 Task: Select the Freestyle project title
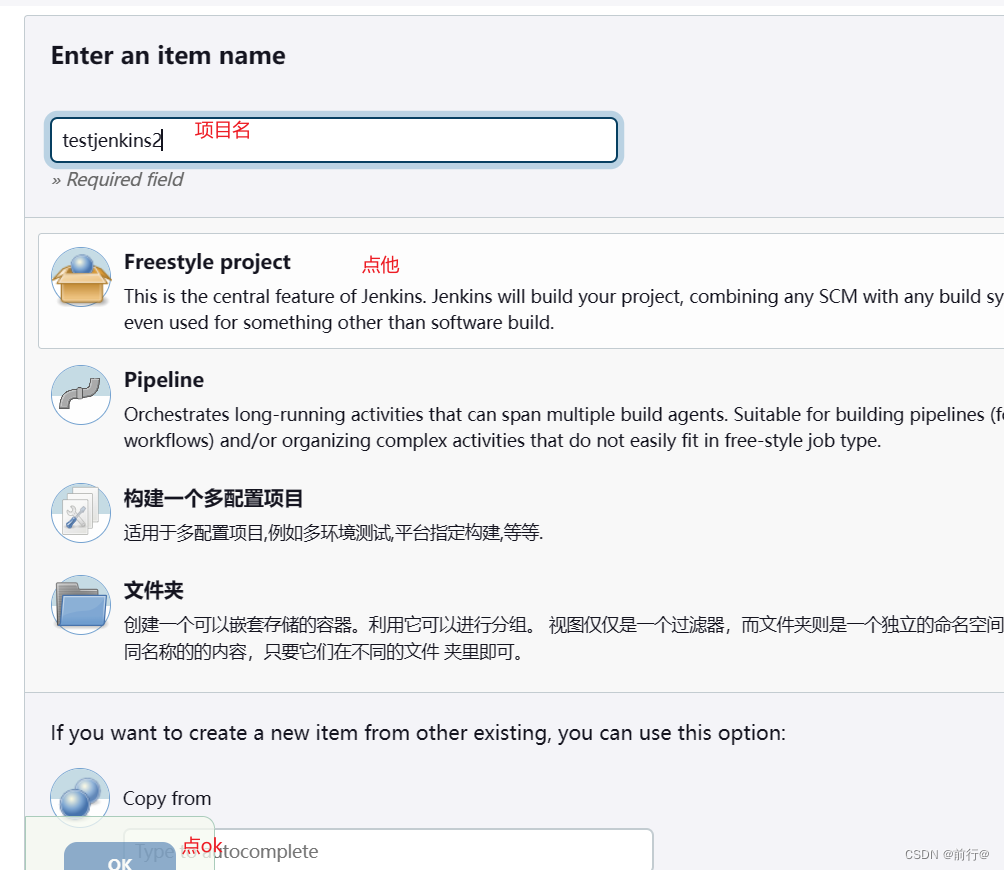coord(207,262)
